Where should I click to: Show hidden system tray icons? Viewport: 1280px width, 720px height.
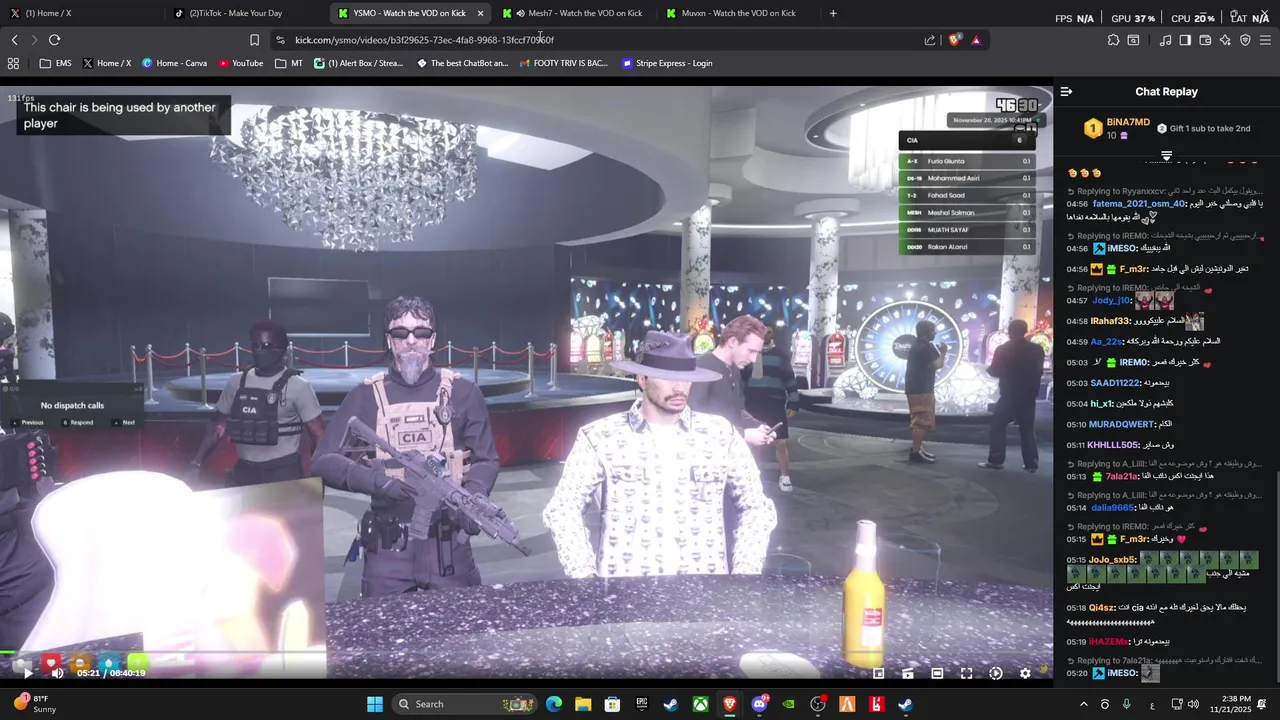1084,704
